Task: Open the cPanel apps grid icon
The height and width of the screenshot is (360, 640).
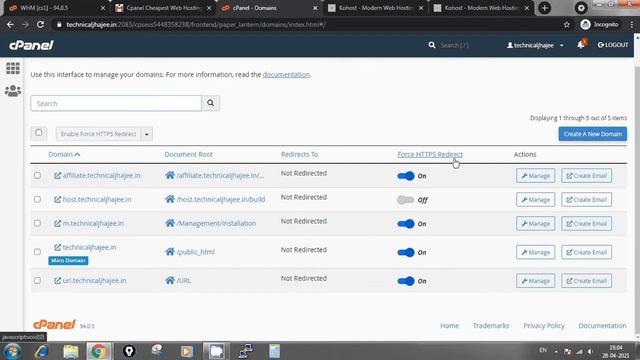Action: (13, 68)
